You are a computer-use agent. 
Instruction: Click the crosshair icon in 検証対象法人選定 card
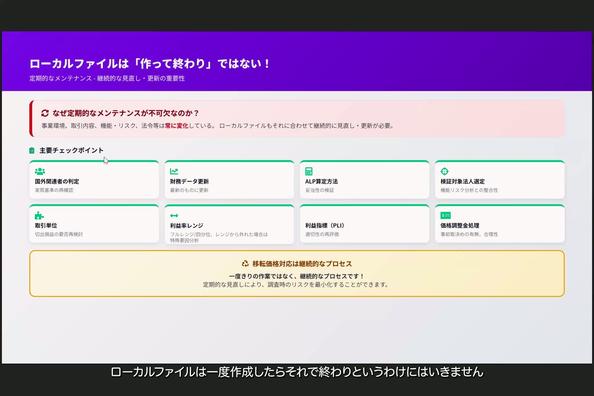click(x=444, y=171)
